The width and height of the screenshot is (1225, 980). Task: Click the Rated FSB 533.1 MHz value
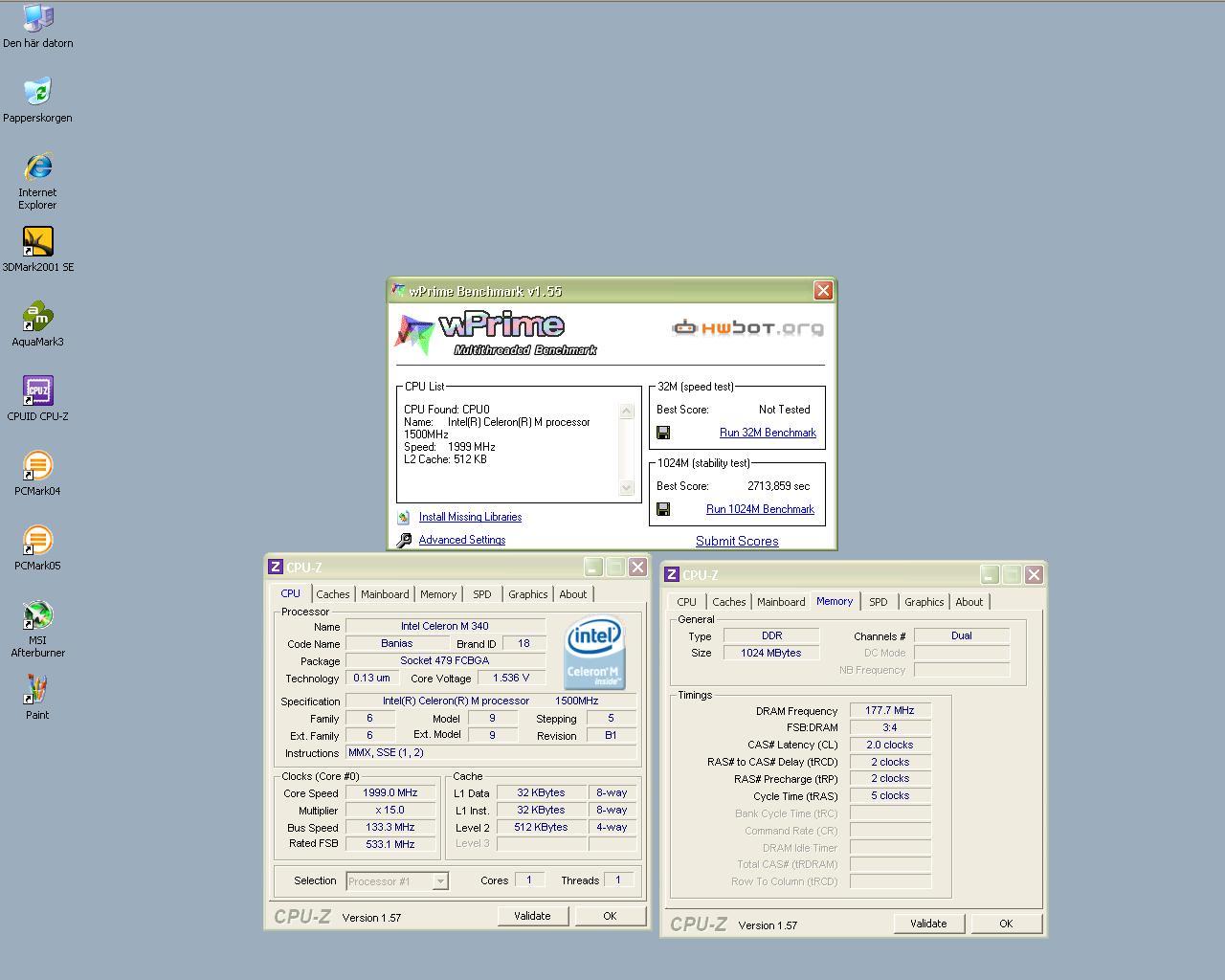point(390,844)
